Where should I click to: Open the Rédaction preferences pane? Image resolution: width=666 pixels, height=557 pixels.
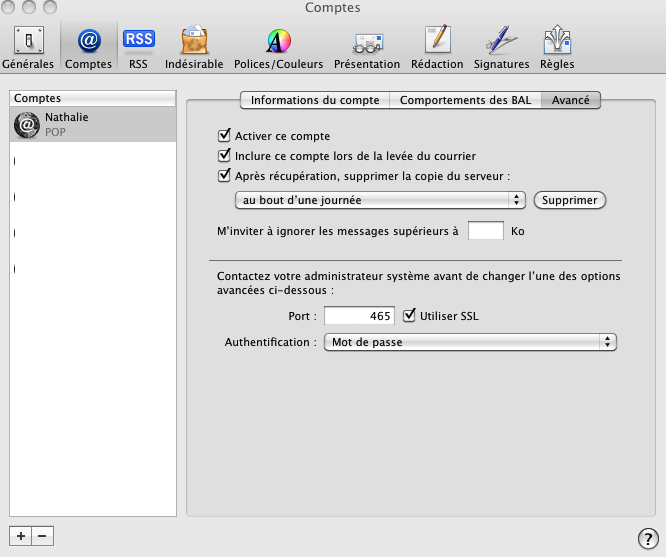click(x=437, y=48)
